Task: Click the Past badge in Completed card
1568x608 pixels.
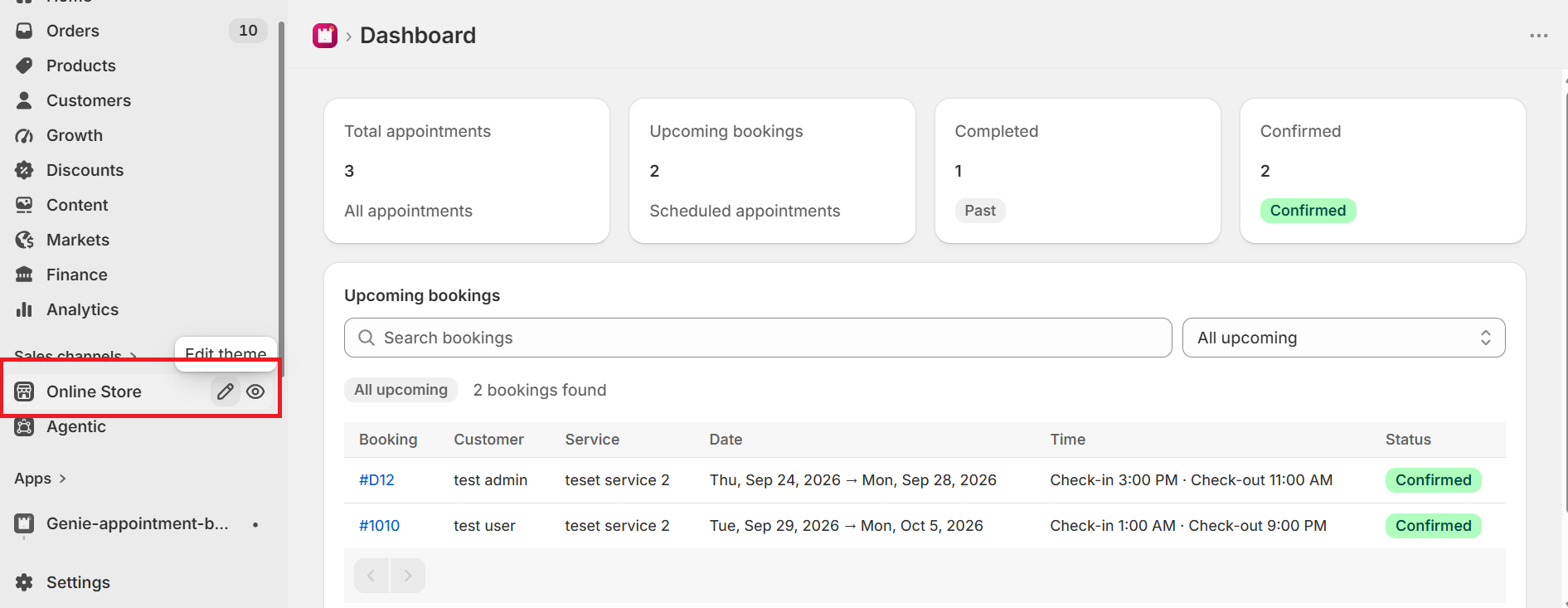Action: pos(980,211)
